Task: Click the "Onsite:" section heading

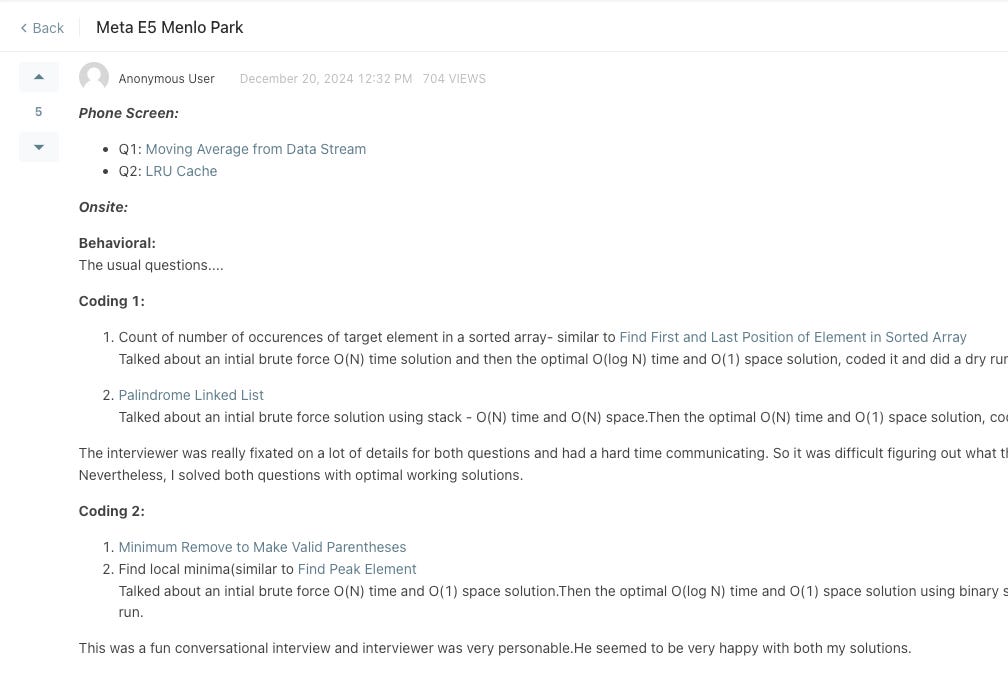Action: tap(103, 207)
